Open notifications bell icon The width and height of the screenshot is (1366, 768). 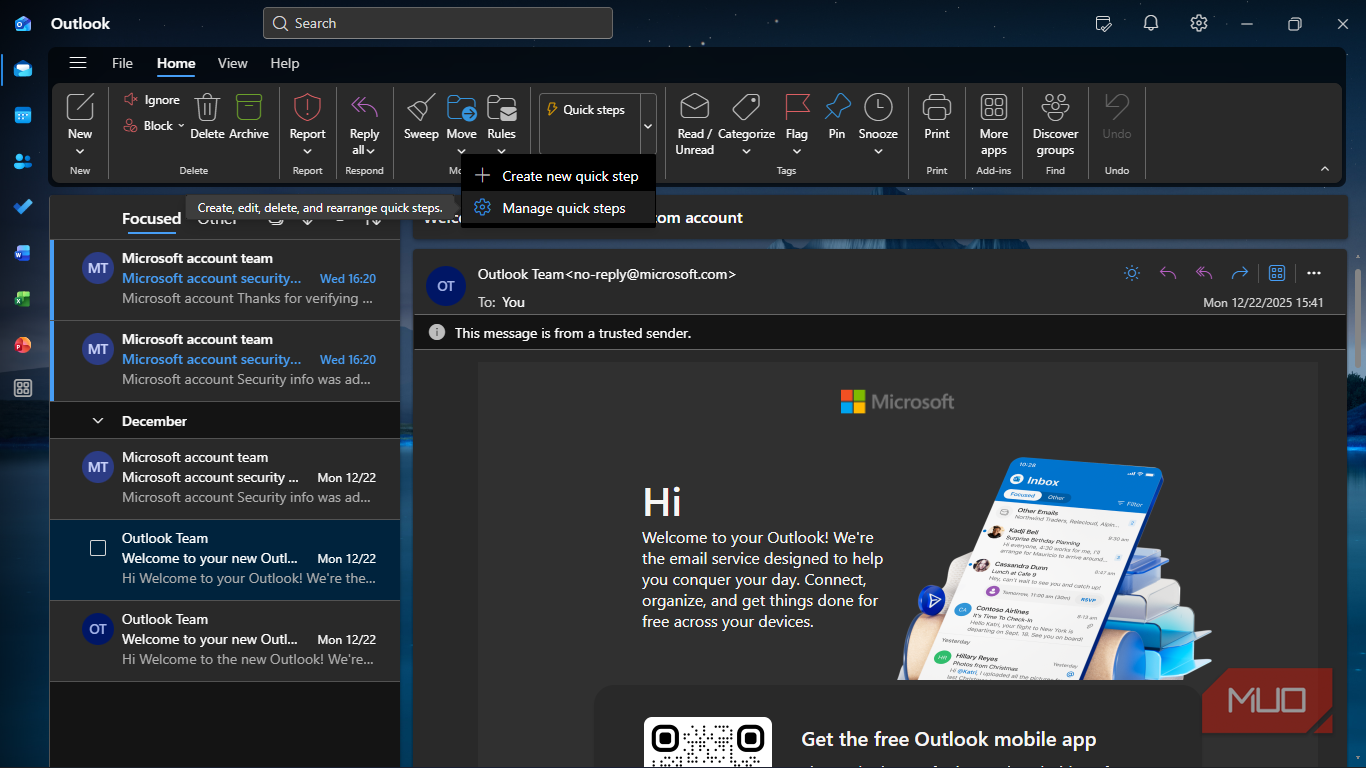pyautogui.click(x=1151, y=23)
